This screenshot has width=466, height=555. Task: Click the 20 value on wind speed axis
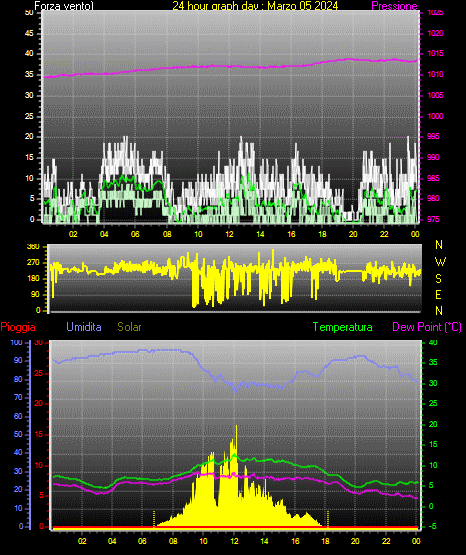[x=29, y=137]
